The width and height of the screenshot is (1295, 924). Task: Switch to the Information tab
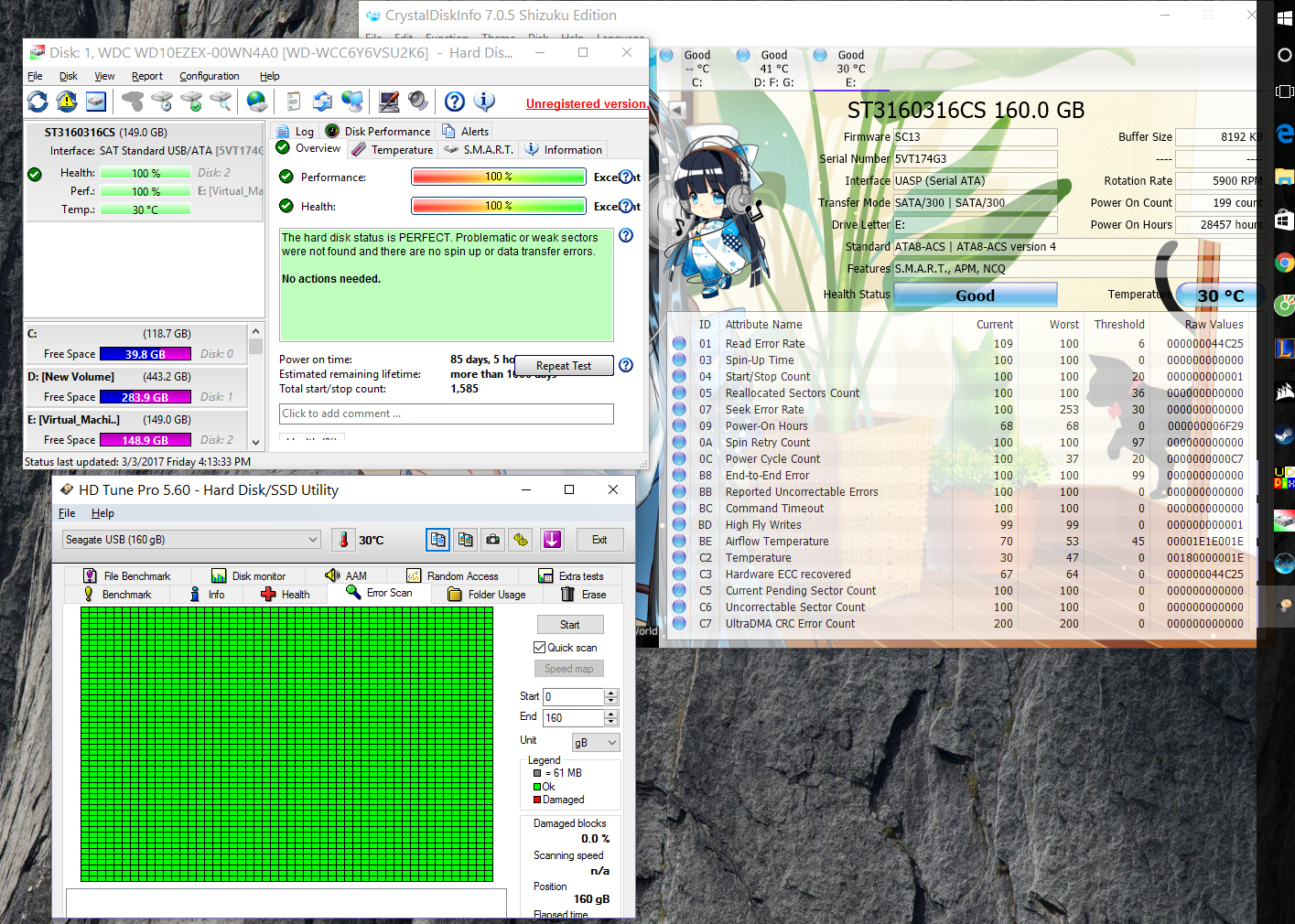point(564,149)
